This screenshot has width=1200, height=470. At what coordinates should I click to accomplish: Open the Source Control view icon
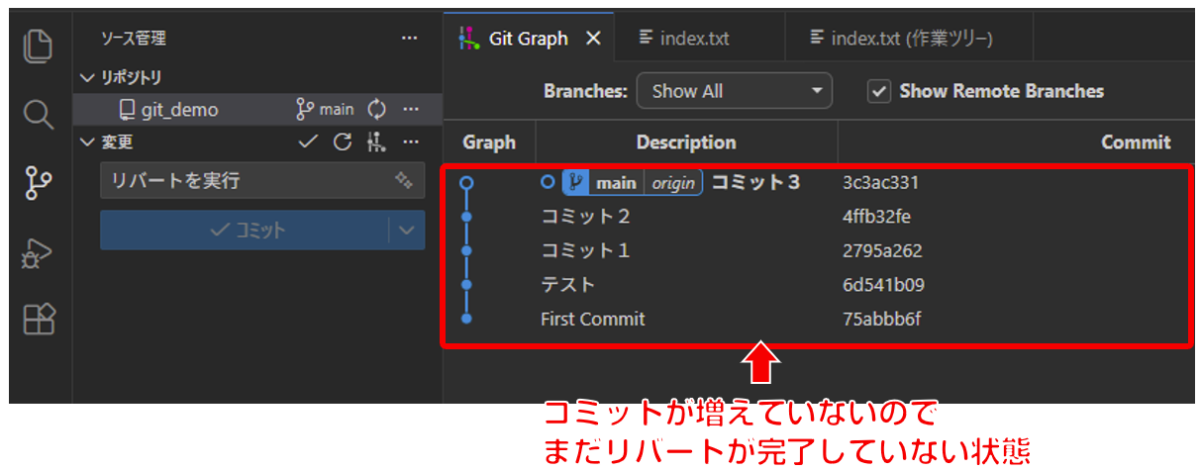point(38,183)
